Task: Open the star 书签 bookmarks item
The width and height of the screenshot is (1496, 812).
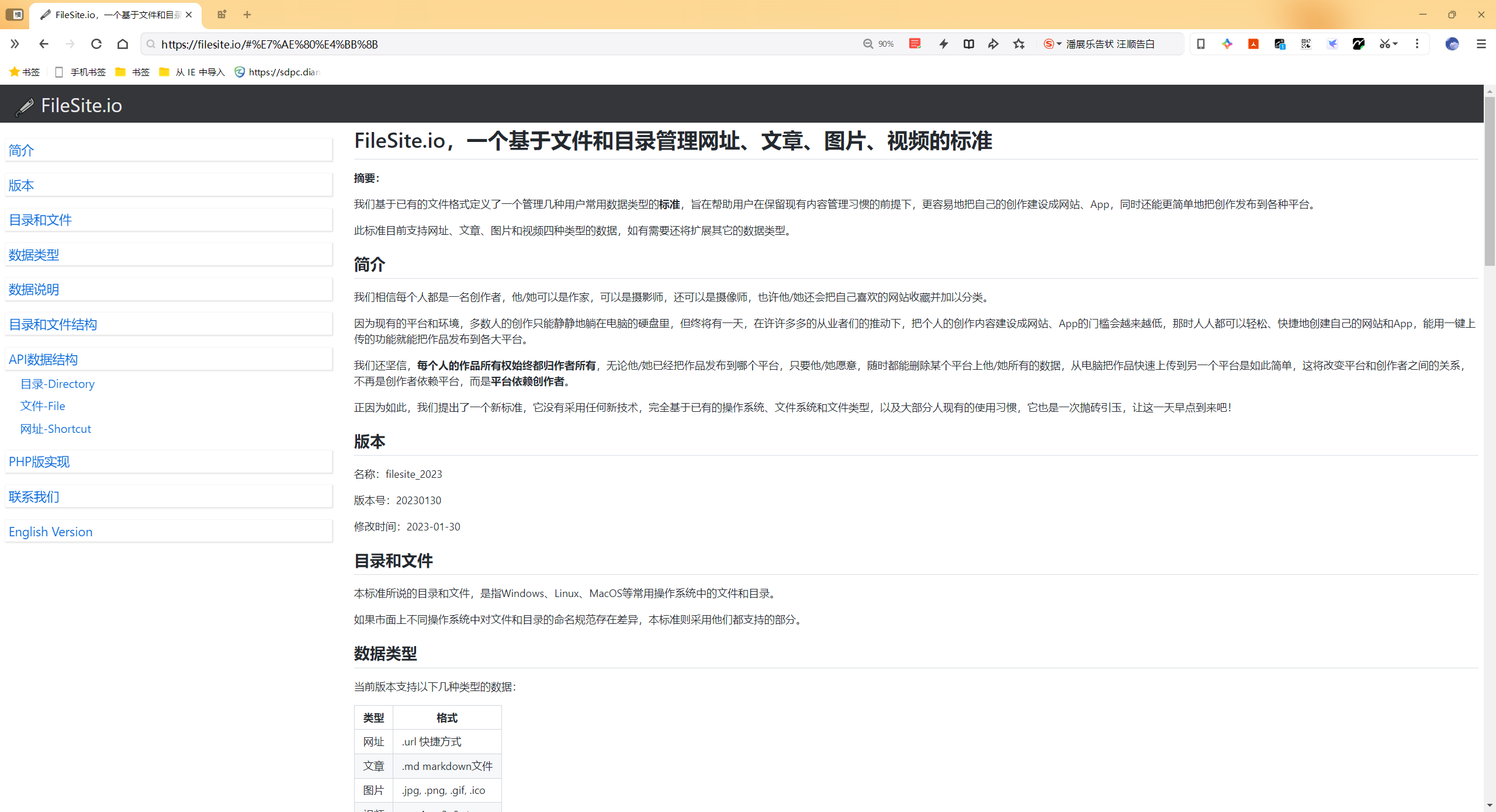Action: click(x=25, y=72)
